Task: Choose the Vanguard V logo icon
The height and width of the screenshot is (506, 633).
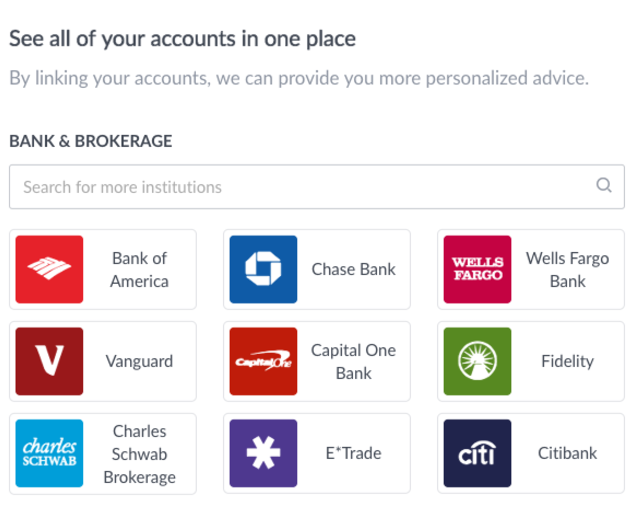Action: pos(49,361)
